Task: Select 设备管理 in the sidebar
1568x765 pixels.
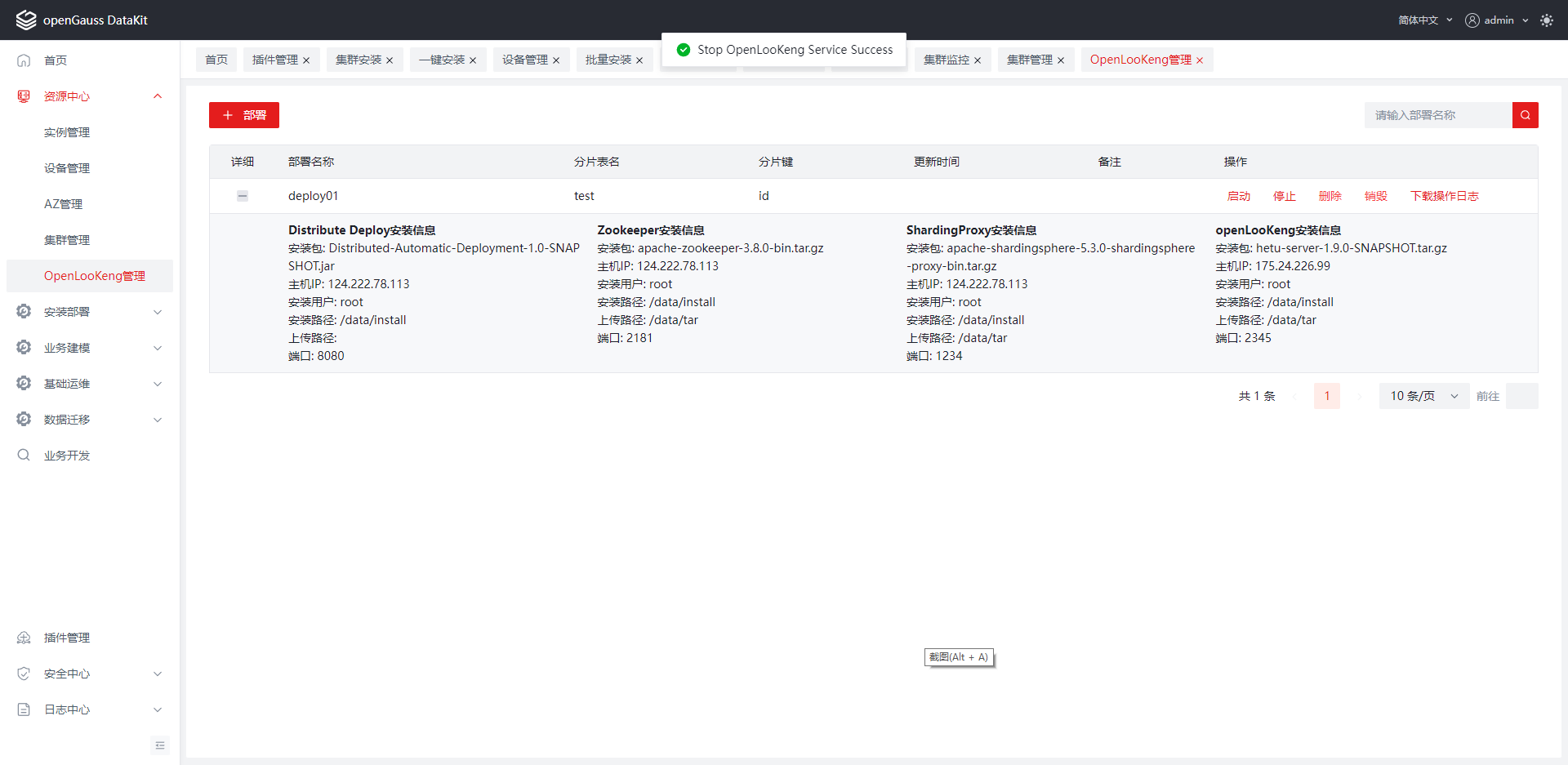Action: pos(67,168)
